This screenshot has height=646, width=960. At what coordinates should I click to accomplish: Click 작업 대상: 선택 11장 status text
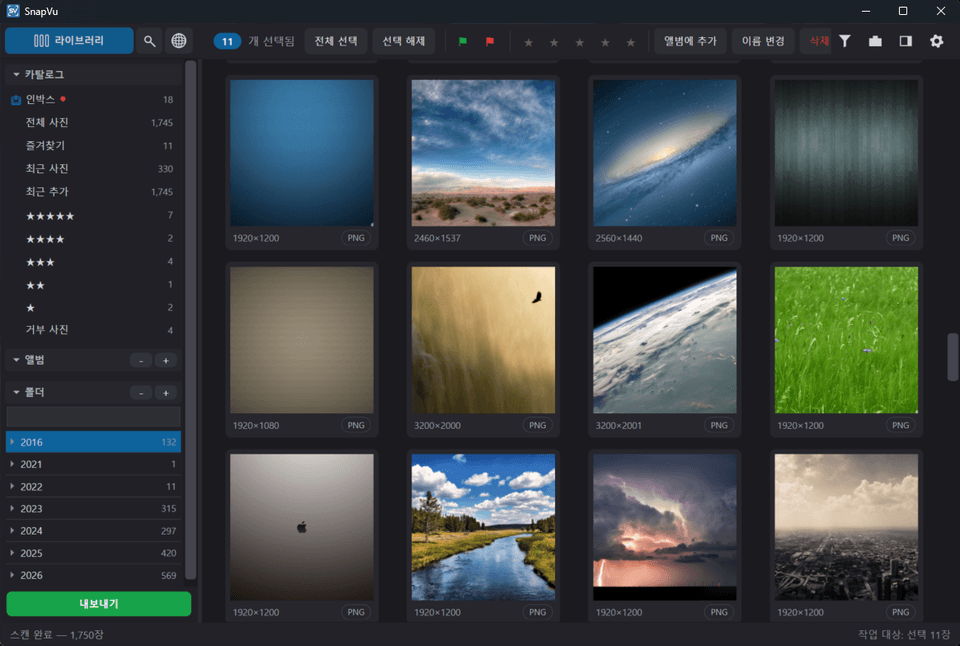pyautogui.click(x=904, y=634)
